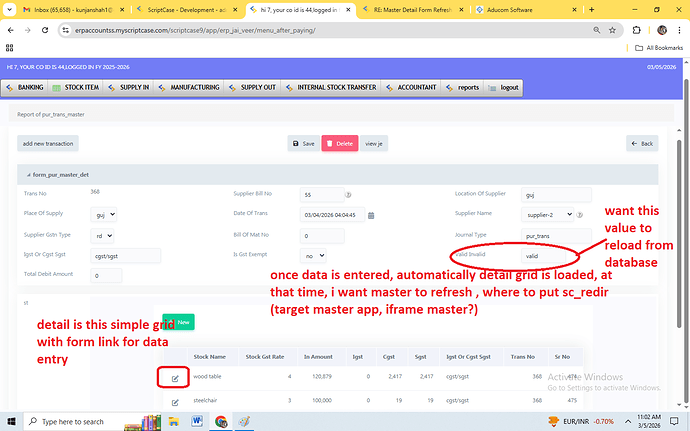This screenshot has width=690, height=431.
Task: Collapse the form_pur_master_det section
Action: tap(25, 174)
